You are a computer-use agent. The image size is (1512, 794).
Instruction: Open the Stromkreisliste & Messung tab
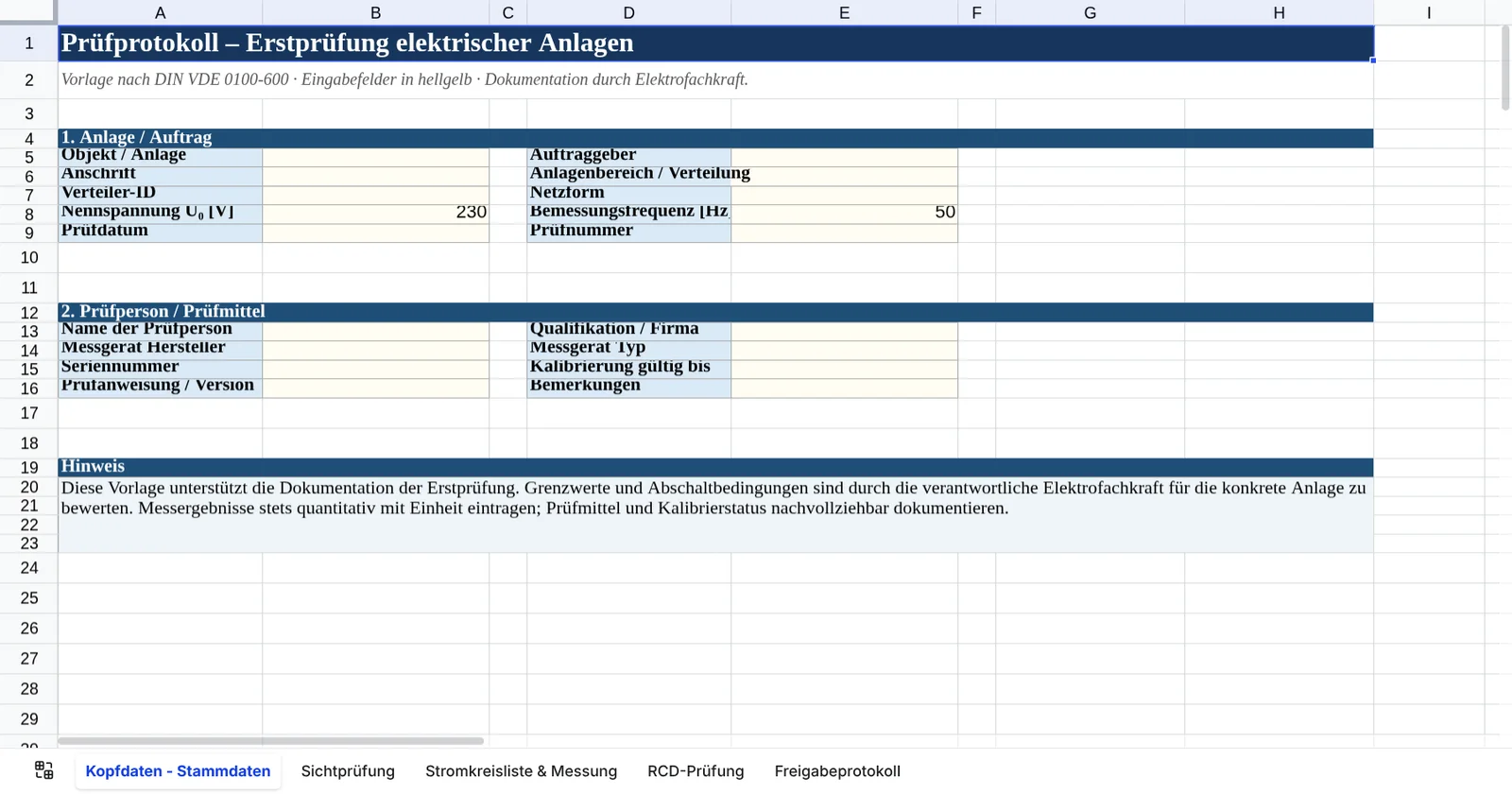tap(521, 771)
